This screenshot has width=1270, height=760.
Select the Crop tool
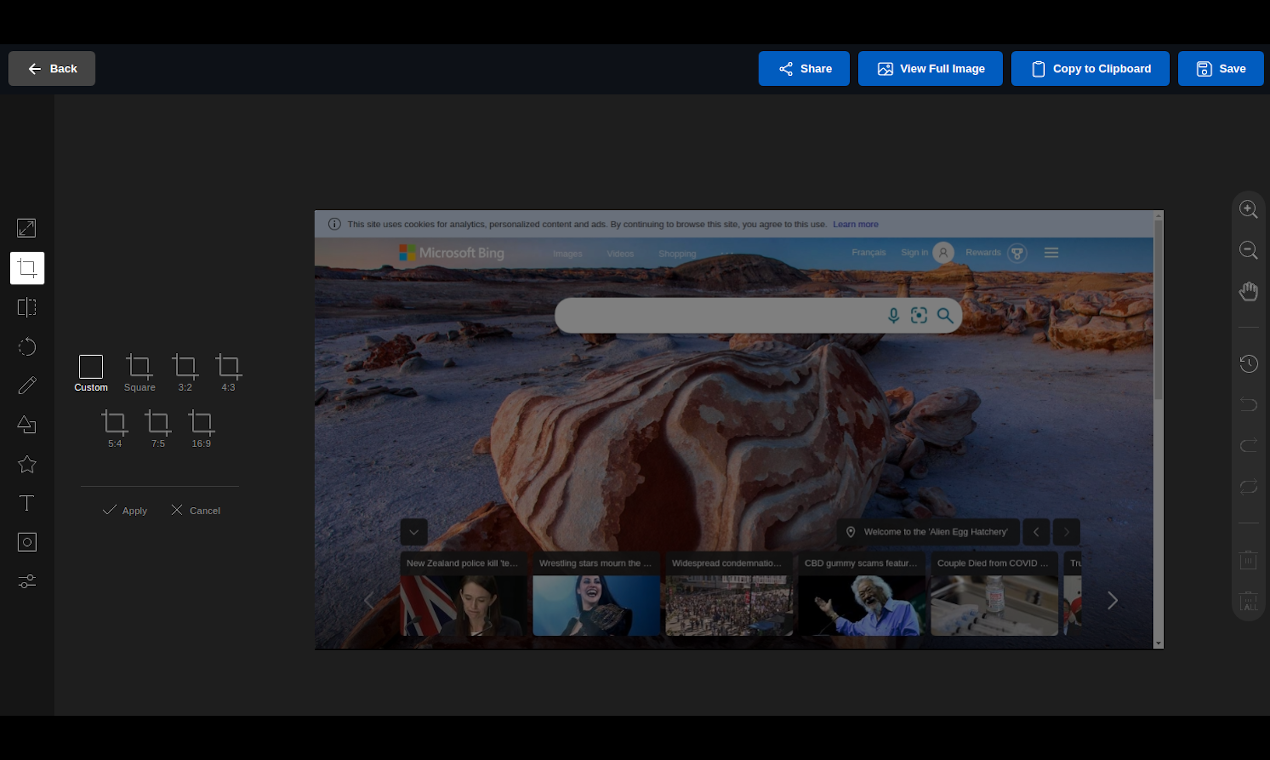(x=27, y=268)
